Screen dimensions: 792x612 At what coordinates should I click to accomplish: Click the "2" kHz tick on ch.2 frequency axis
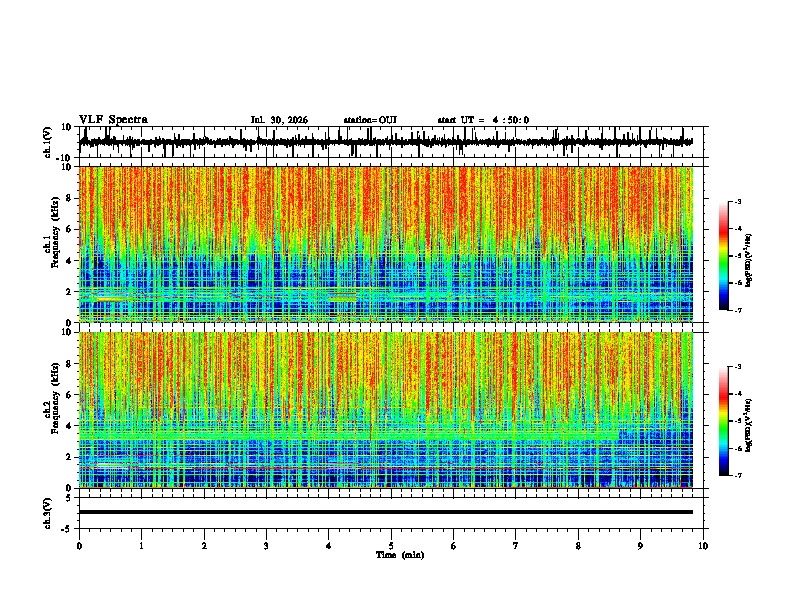coord(69,457)
